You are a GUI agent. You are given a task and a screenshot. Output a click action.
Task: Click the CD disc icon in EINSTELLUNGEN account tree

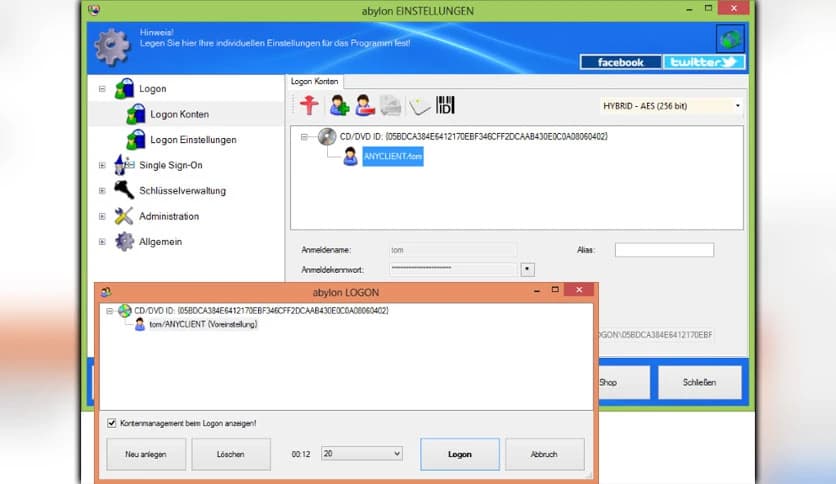pyautogui.click(x=327, y=136)
